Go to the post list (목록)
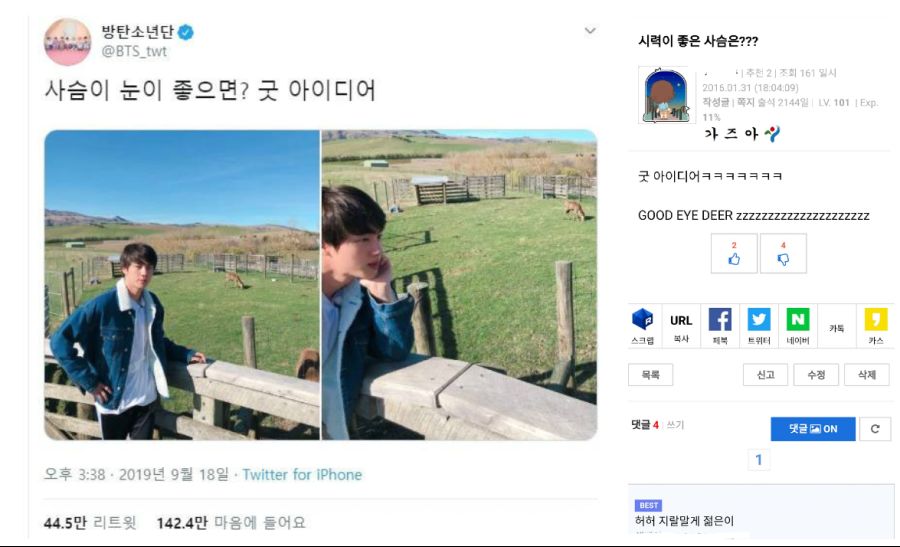 point(650,375)
